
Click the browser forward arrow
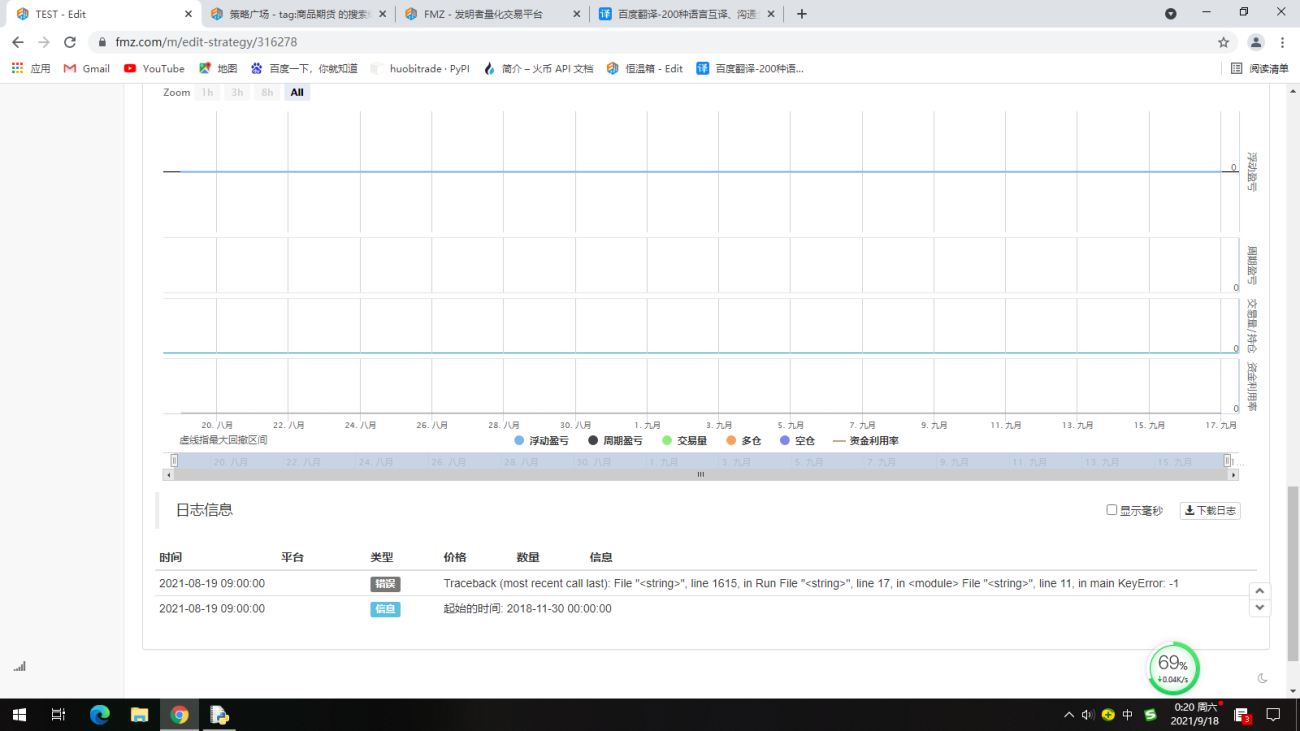[x=44, y=42]
